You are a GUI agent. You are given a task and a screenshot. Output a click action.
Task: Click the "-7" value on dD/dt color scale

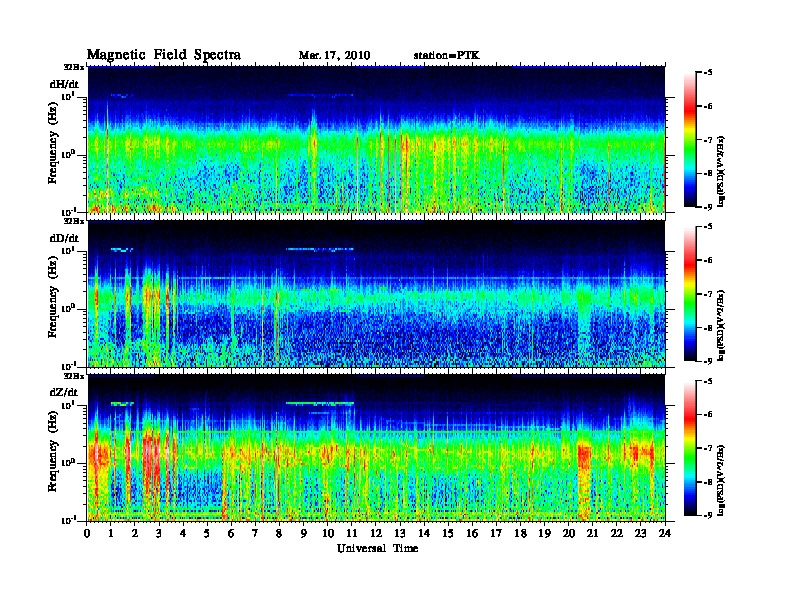[708, 294]
